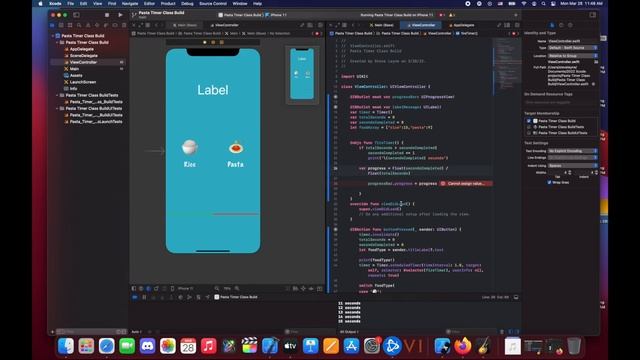
Task: Pause program execution in the debug bar
Action: [144, 297]
